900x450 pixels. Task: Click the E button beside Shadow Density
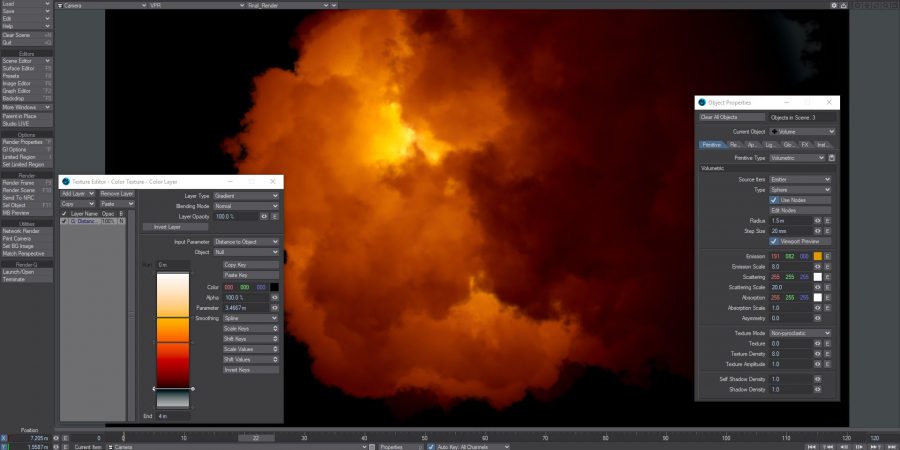point(828,390)
